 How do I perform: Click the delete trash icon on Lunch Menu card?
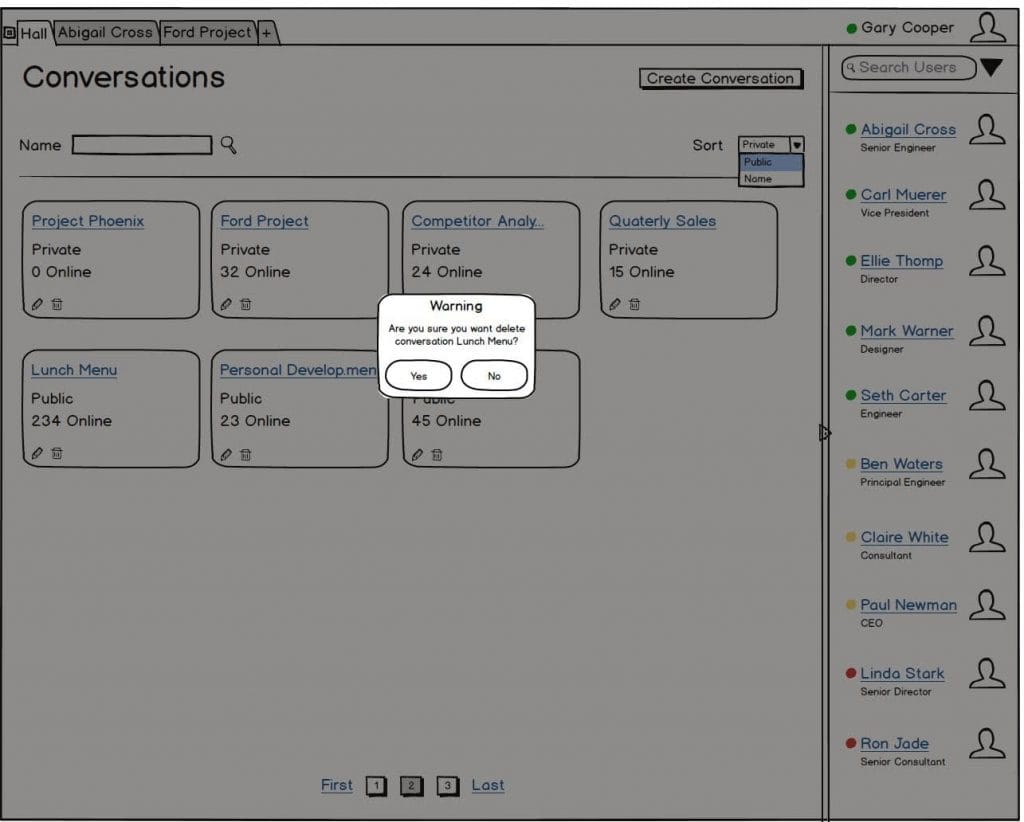click(57, 453)
